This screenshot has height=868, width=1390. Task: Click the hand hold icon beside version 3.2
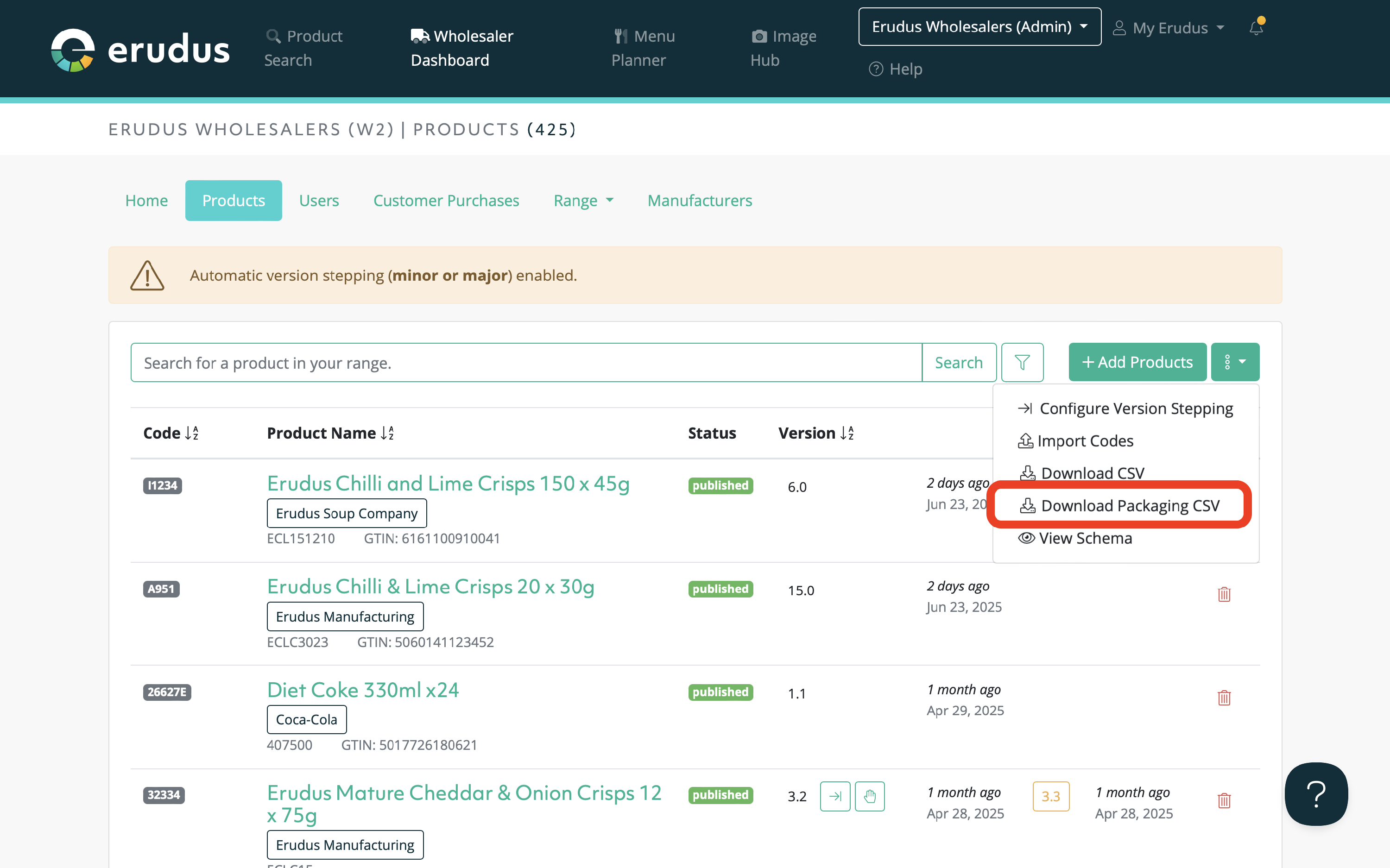[869, 796]
